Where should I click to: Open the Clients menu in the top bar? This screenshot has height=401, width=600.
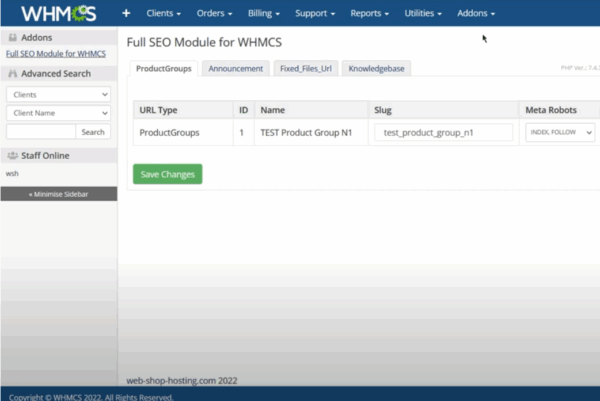coord(164,14)
